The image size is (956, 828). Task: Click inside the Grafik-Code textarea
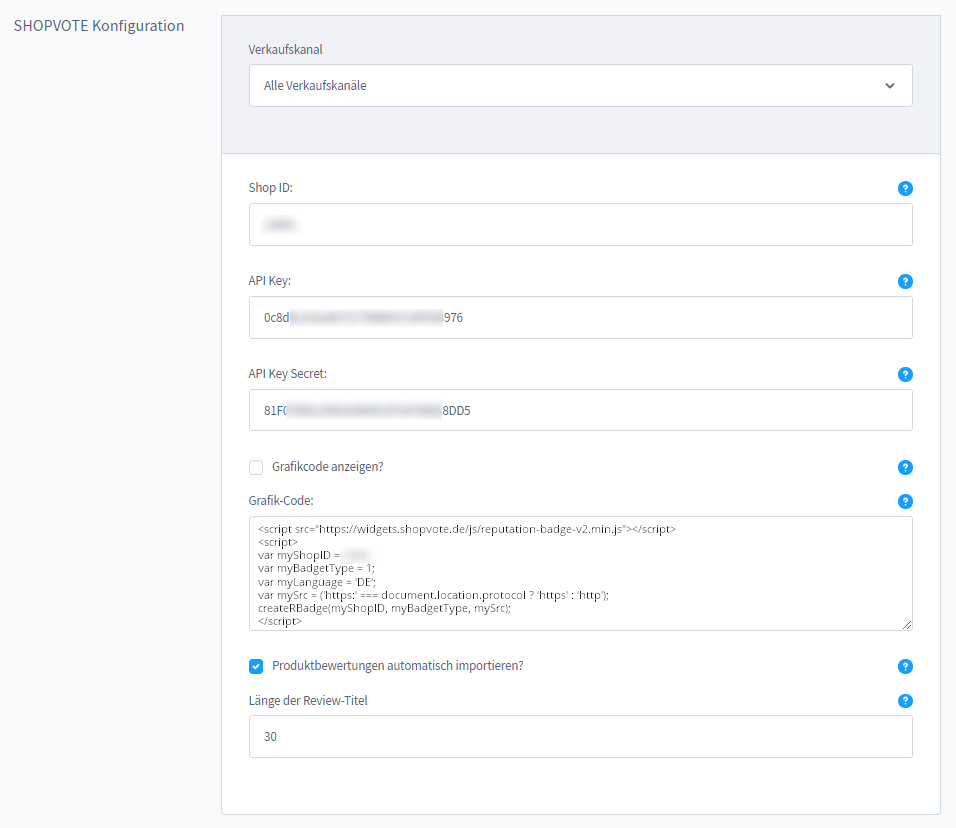tap(580, 573)
